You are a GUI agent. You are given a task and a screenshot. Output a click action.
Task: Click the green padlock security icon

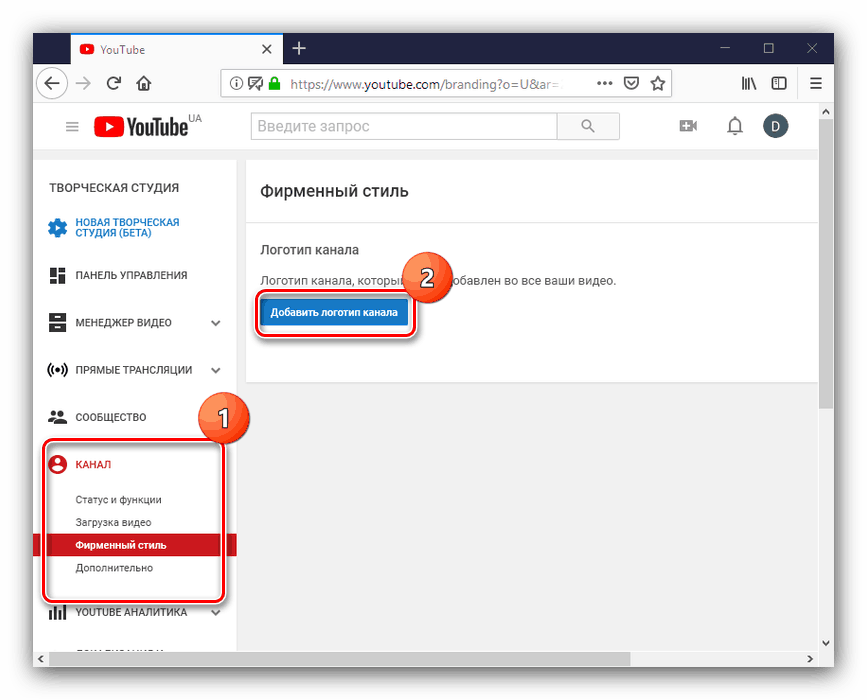[x=274, y=83]
